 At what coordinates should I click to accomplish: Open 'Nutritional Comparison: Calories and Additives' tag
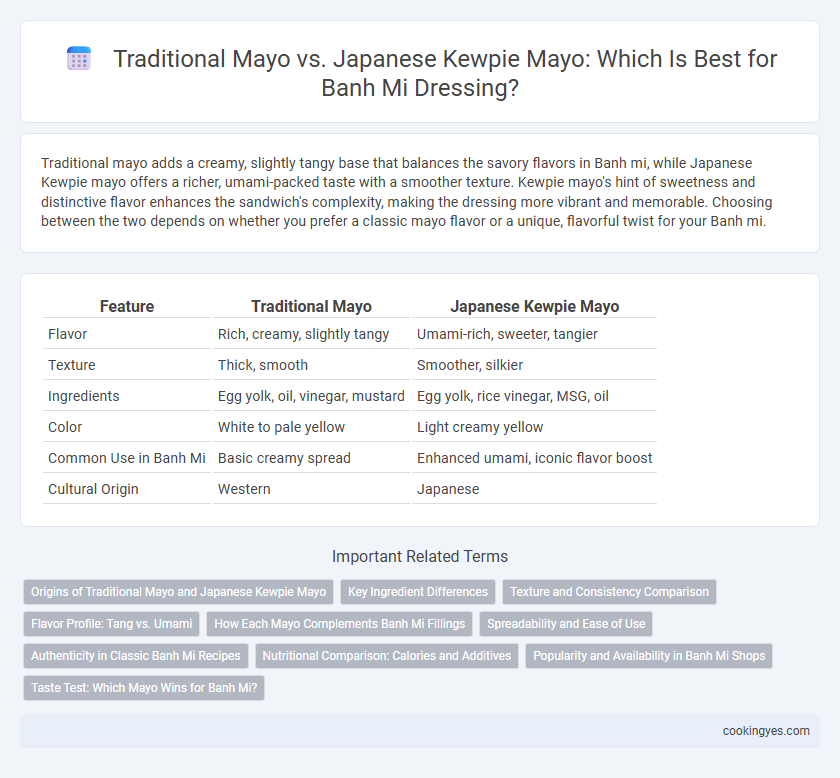coord(387,656)
